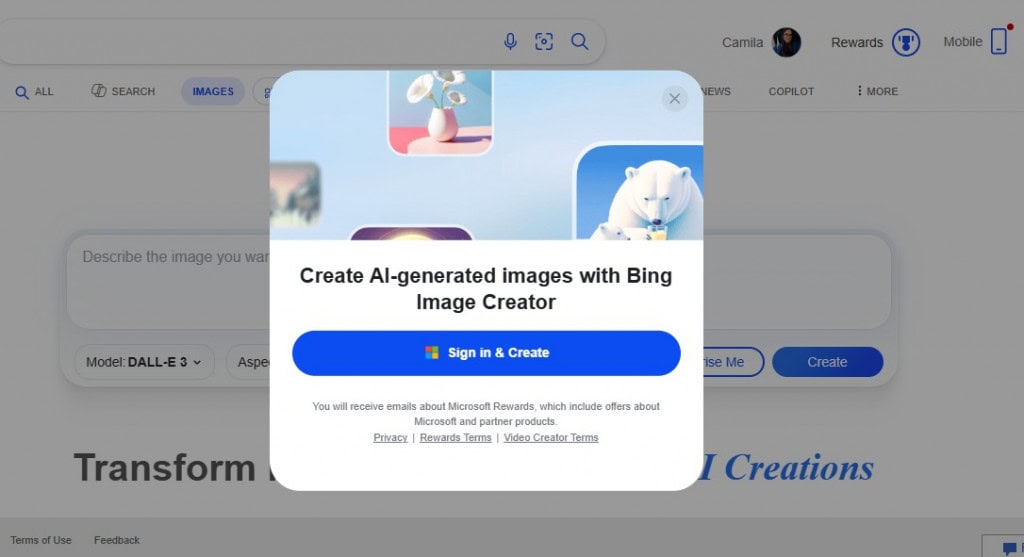This screenshot has width=1024, height=557.
Task: Open the Rewards Terms link
Action: (455, 438)
